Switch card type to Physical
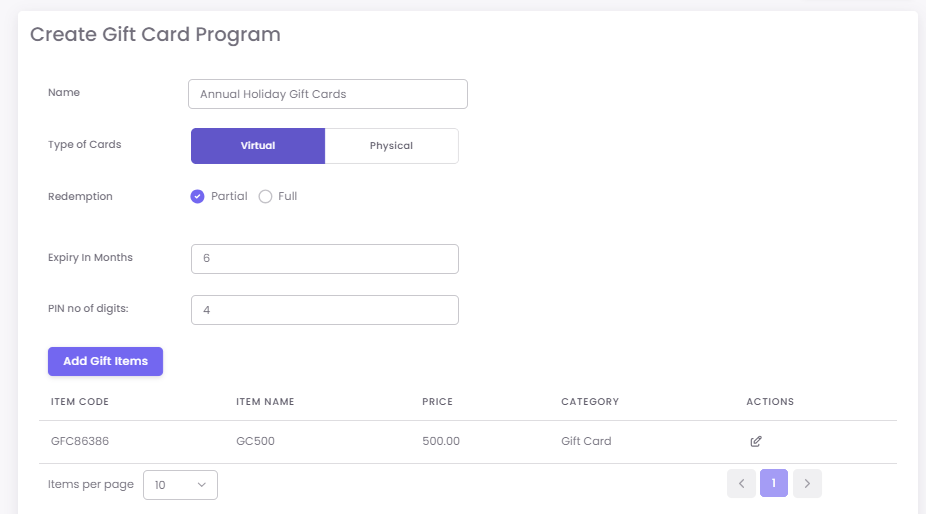The height and width of the screenshot is (514, 926). click(391, 146)
